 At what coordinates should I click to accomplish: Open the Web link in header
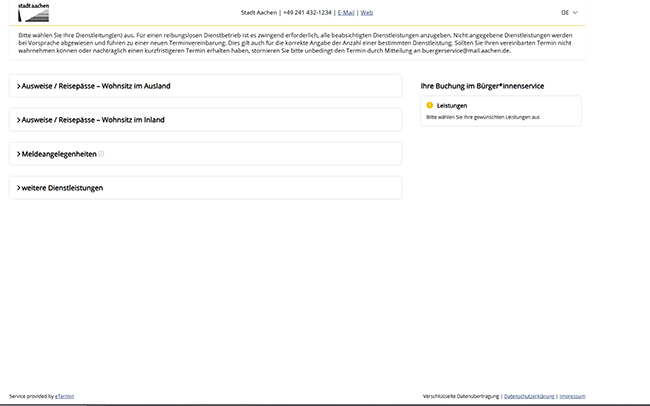pyautogui.click(x=367, y=13)
